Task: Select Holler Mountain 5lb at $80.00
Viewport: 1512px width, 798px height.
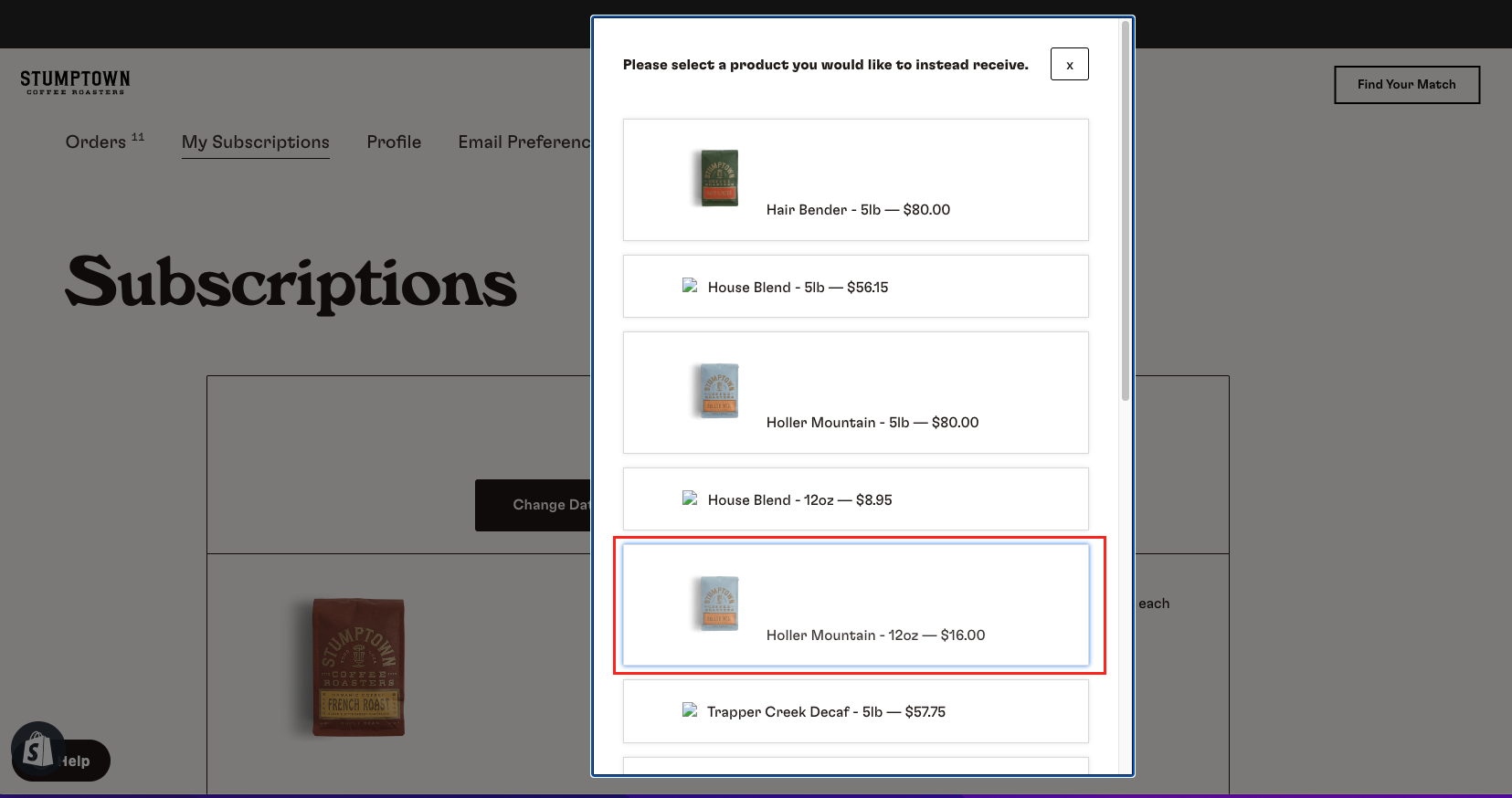Action: click(855, 393)
